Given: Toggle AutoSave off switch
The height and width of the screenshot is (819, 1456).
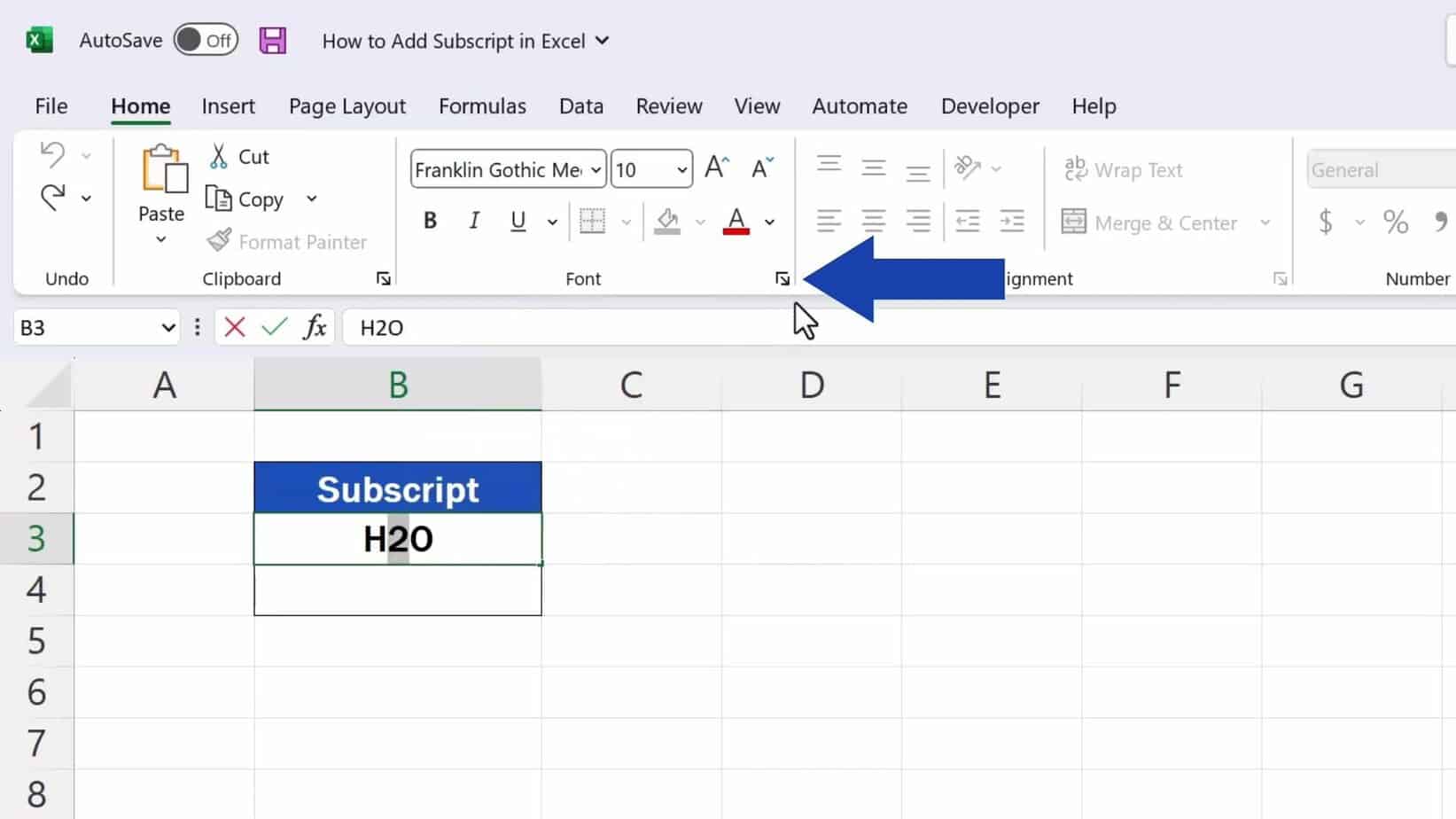Looking at the screenshot, I should 206,40.
